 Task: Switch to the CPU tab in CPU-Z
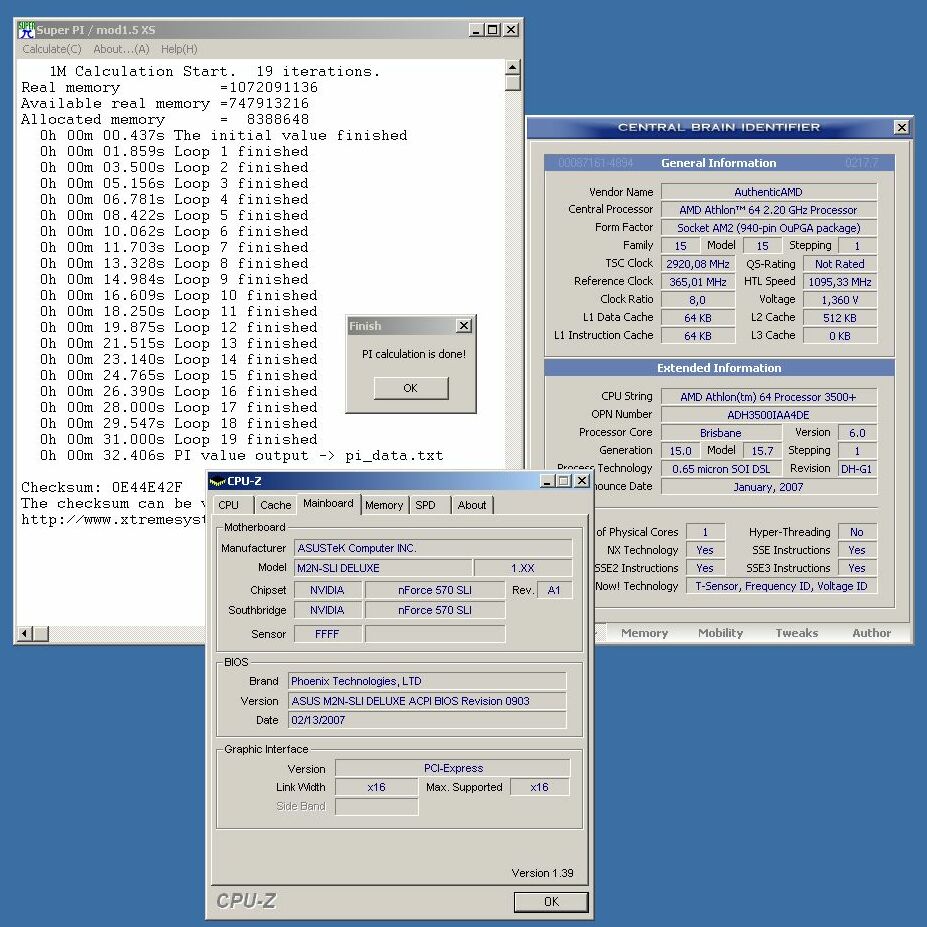click(229, 505)
